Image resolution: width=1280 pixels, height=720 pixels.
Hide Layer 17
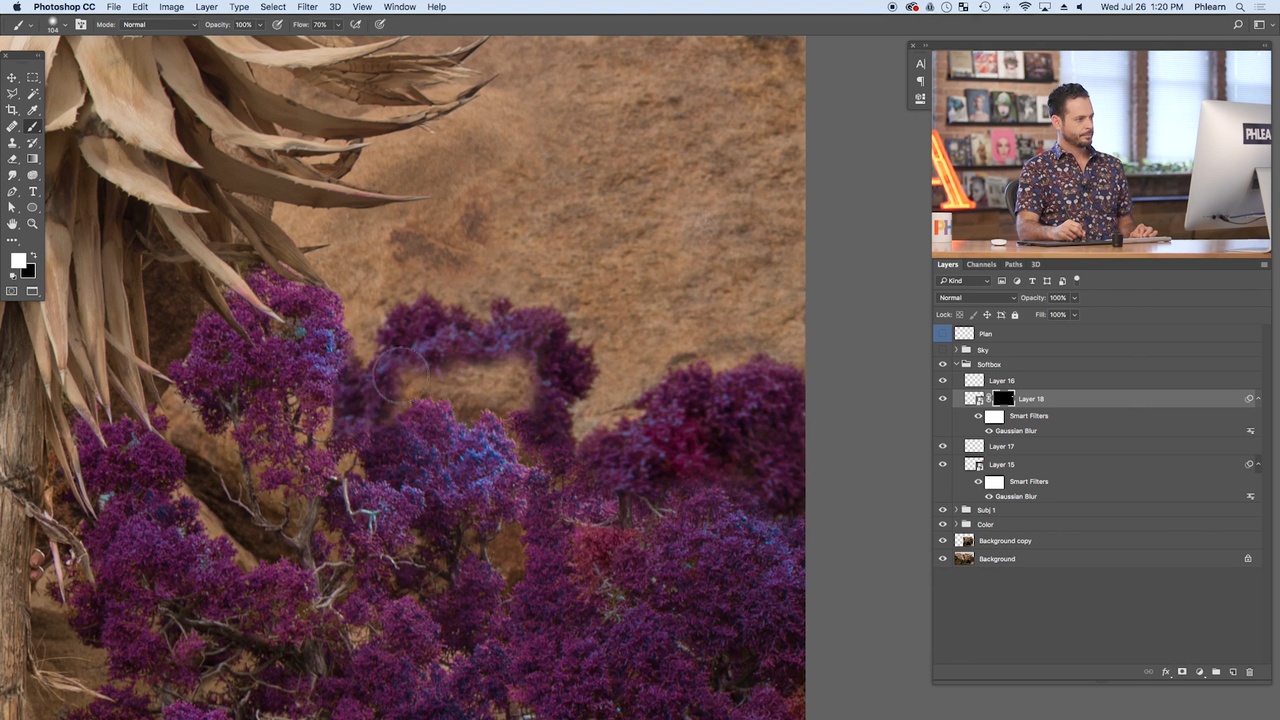[x=942, y=446]
